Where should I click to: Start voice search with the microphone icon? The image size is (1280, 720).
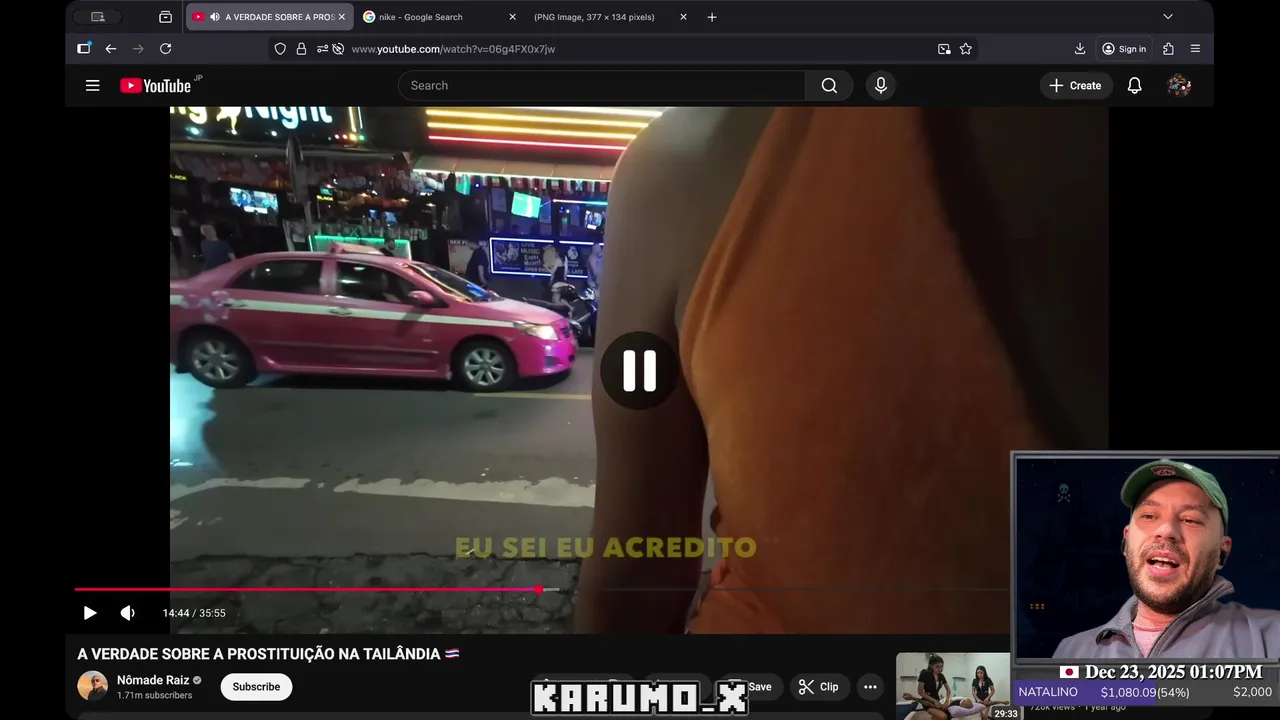[881, 86]
